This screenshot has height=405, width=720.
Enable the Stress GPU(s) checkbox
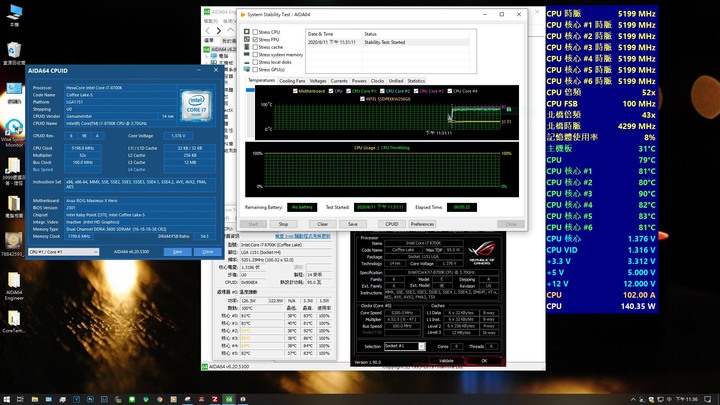[255, 69]
